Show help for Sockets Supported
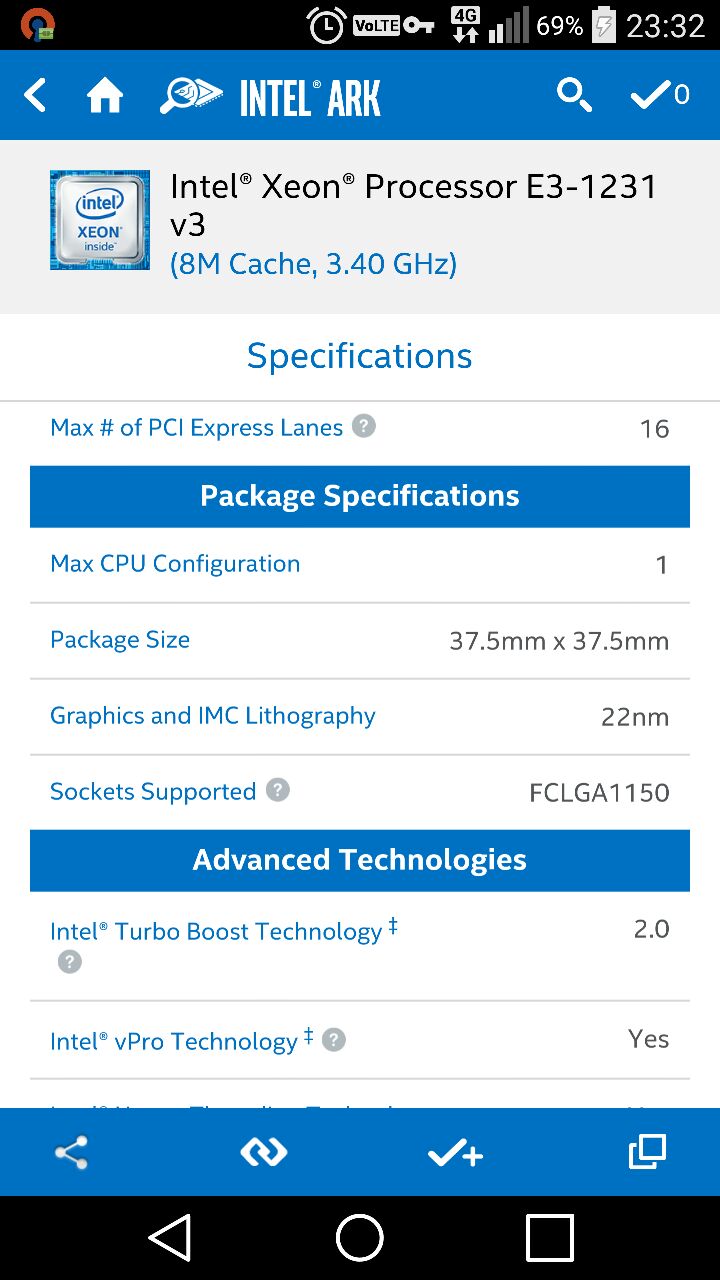This screenshot has width=720, height=1280. [278, 790]
